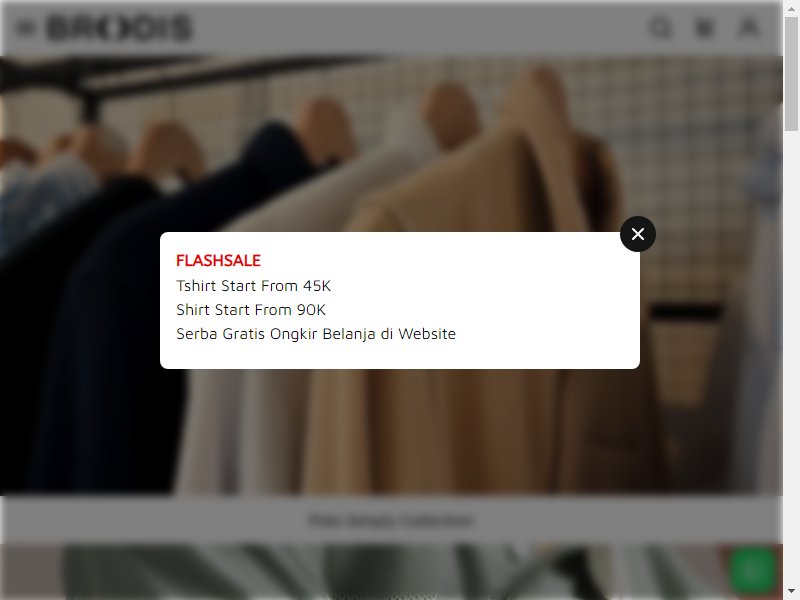Select the red FLASHSALE heading
Viewport: 800px width, 600px height.
pyautogui.click(x=218, y=261)
